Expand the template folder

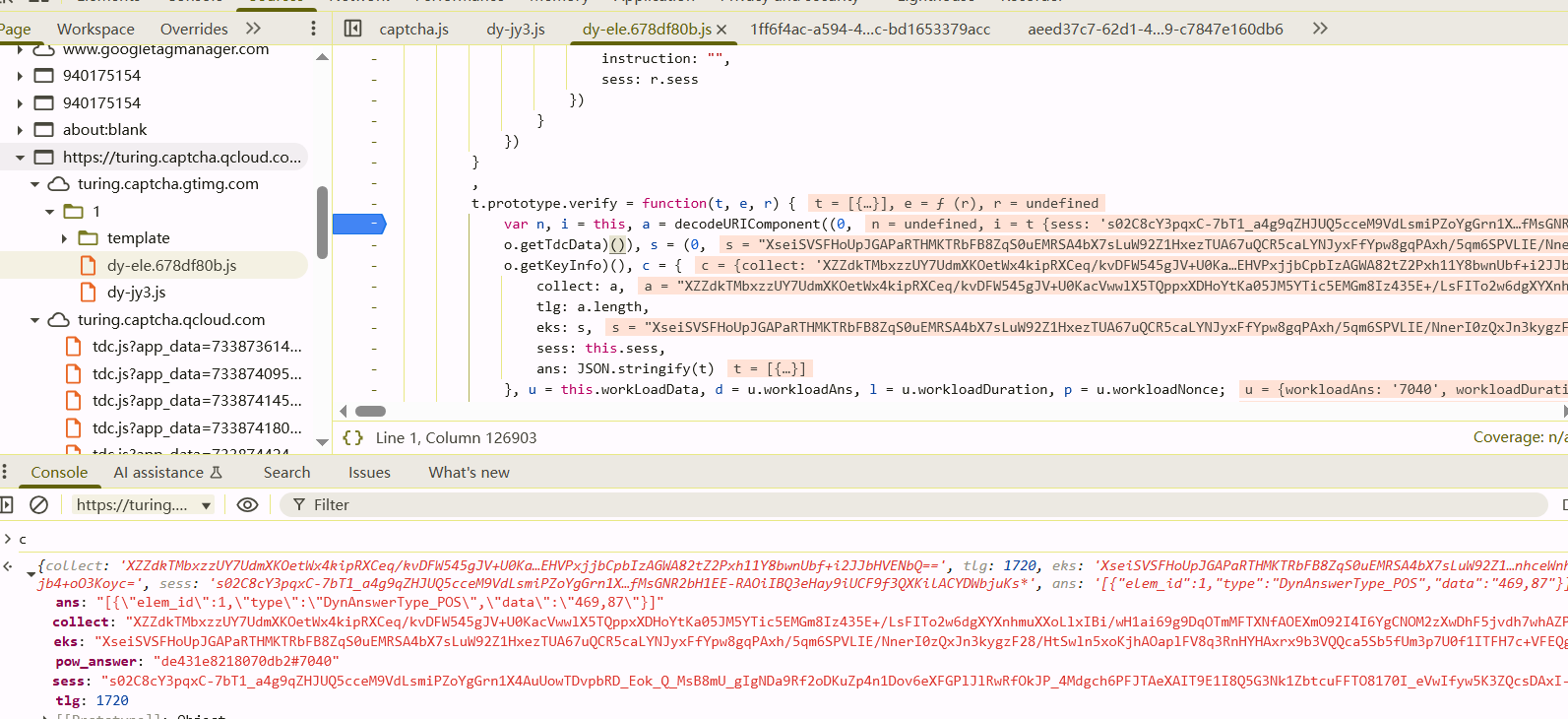click(65, 238)
